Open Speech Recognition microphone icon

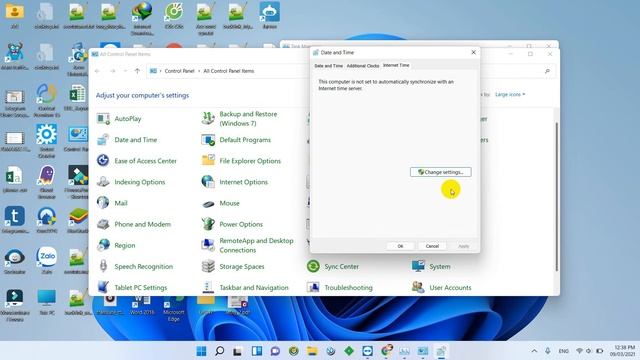(103, 267)
